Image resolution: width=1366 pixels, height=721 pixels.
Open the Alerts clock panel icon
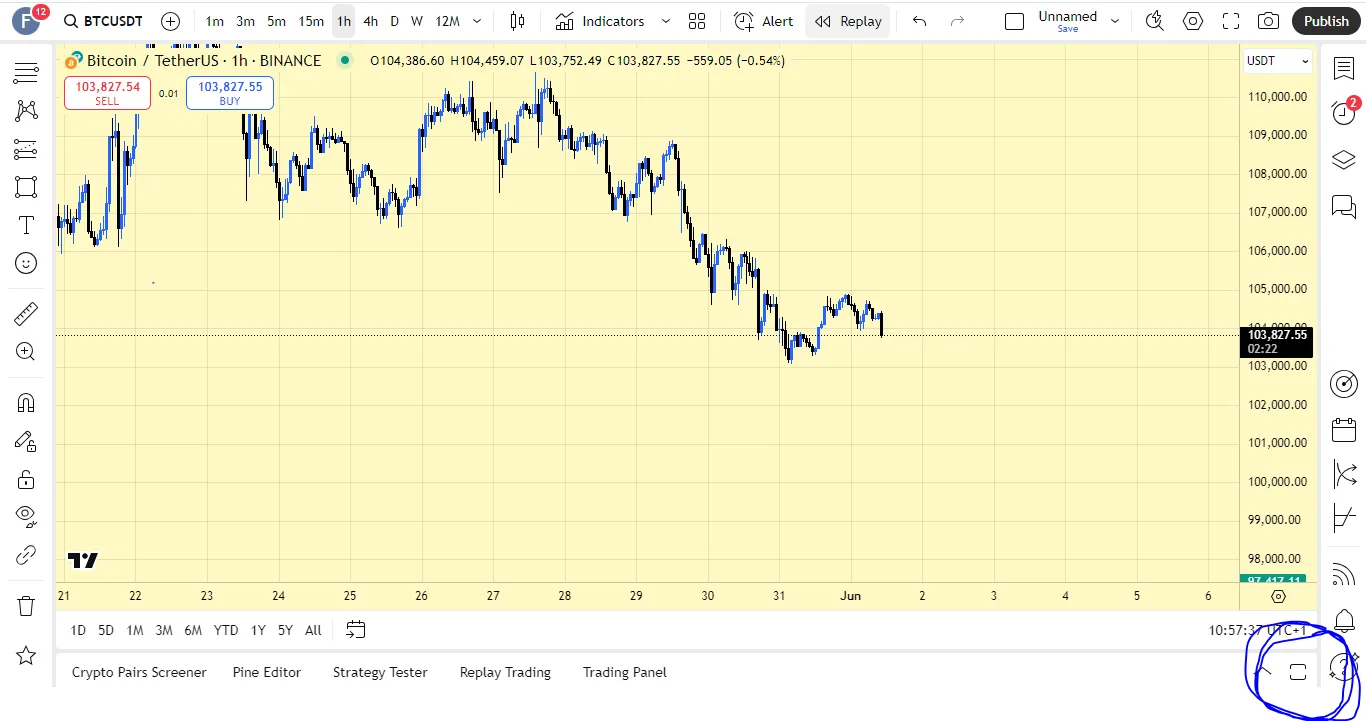1344,112
